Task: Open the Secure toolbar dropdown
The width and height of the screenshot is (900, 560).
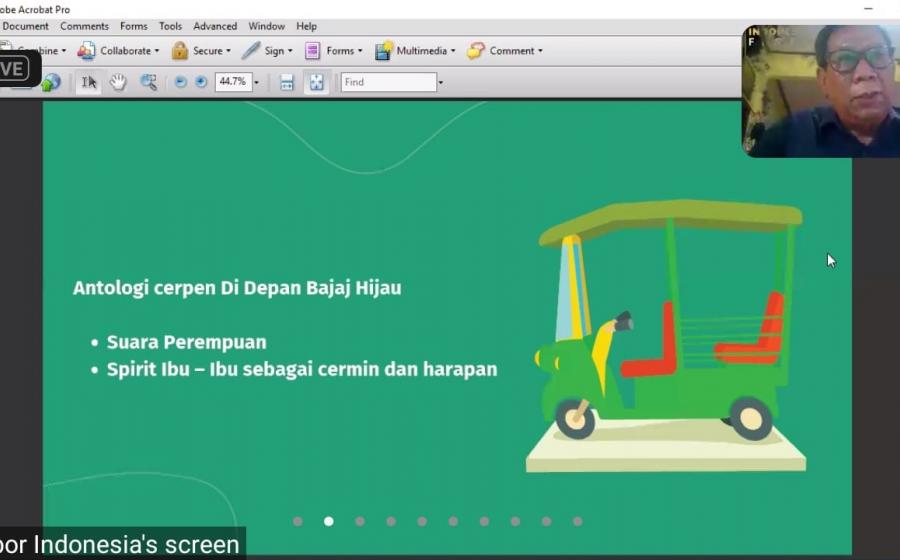Action: pyautogui.click(x=201, y=51)
